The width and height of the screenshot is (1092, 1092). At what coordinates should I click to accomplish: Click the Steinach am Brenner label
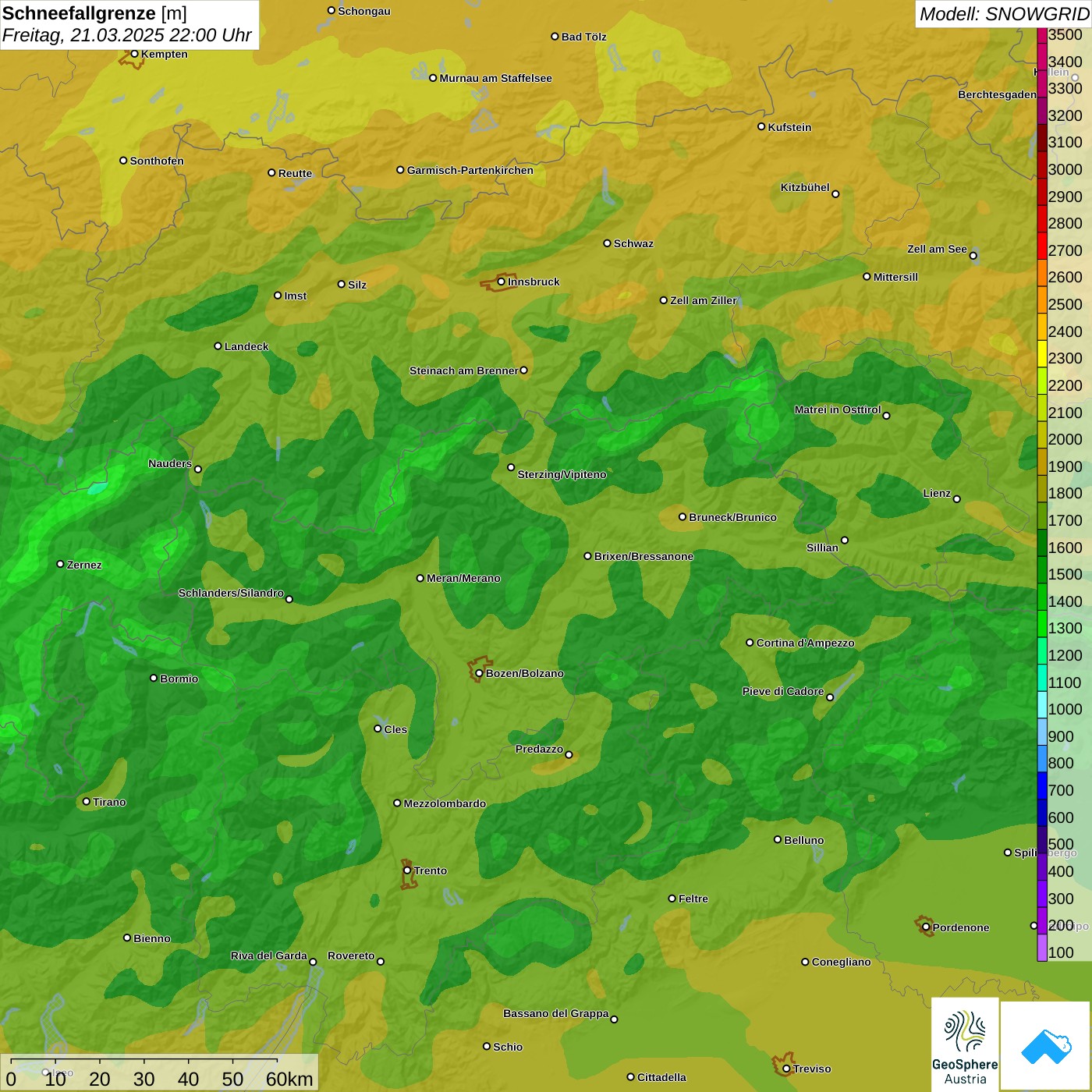coord(463,370)
